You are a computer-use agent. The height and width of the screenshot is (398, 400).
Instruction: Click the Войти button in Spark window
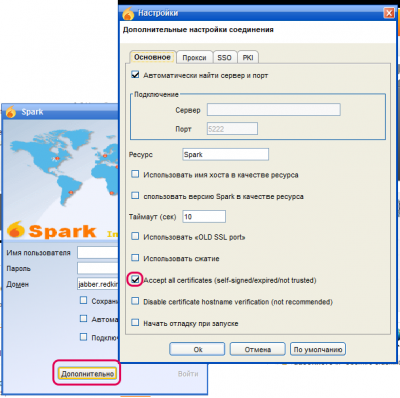coord(188,374)
